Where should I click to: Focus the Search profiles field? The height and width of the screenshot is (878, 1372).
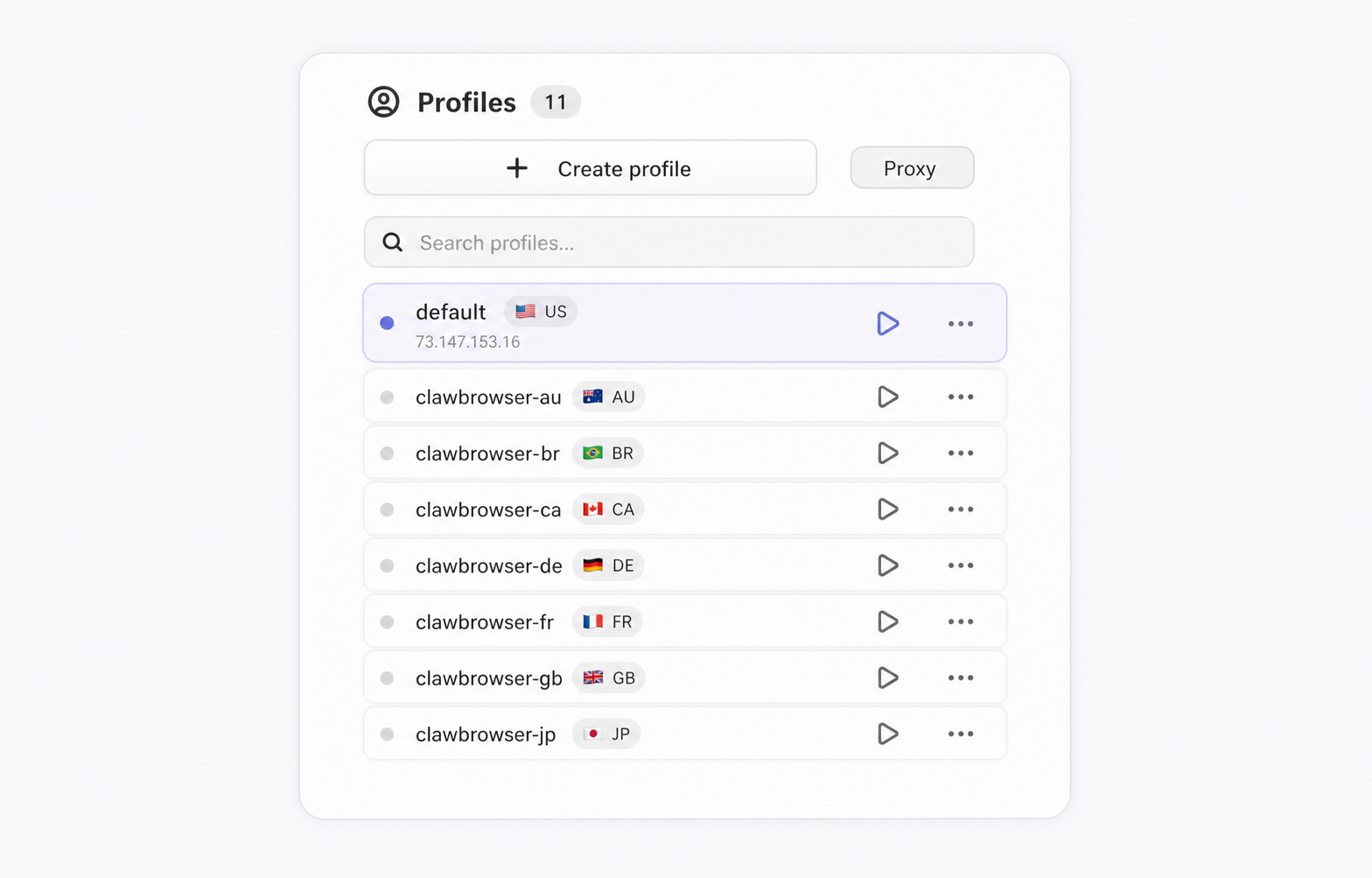668,242
